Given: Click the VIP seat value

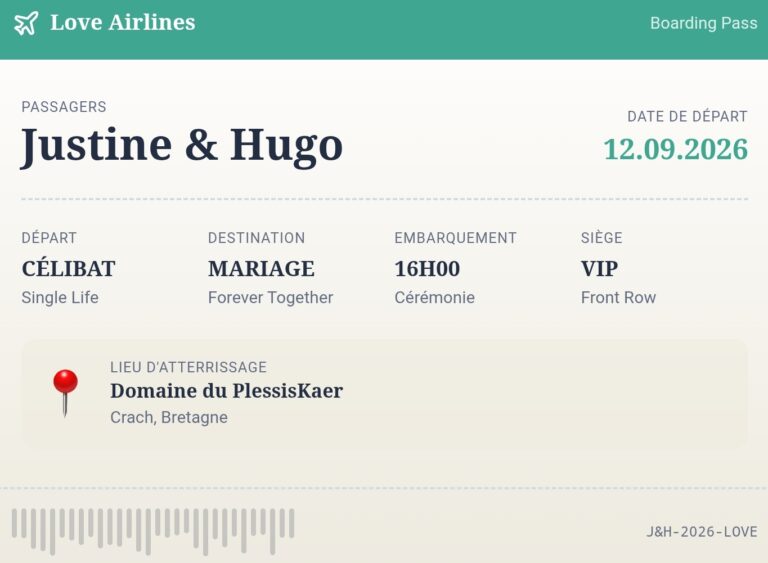Looking at the screenshot, I should click(599, 268).
